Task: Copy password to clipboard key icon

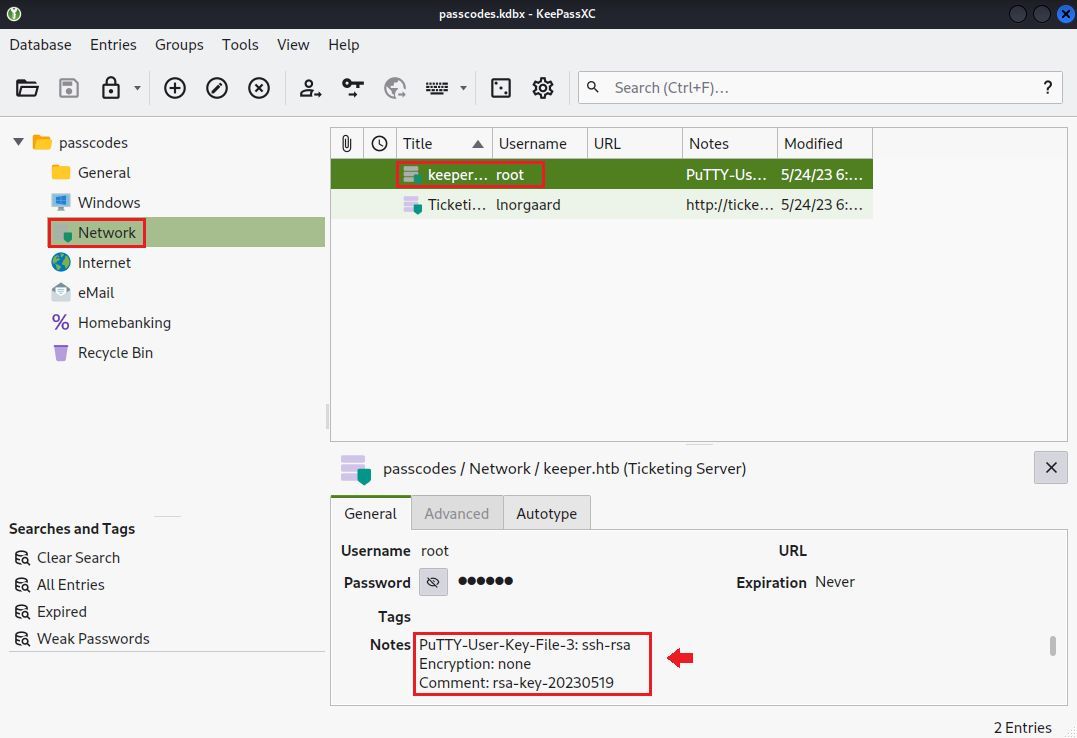Action: pyautogui.click(x=352, y=88)
